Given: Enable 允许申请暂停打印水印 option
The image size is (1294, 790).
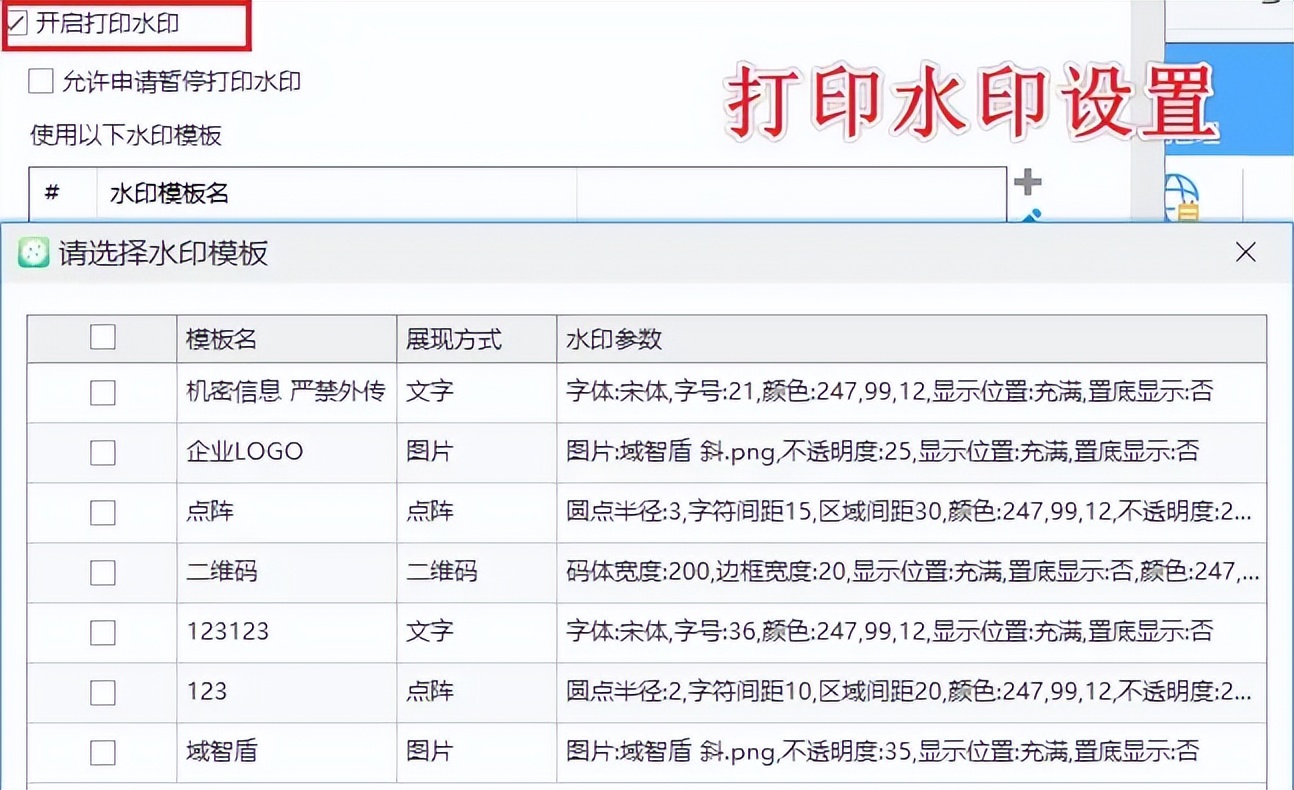Looking at the screenshot, I should [40, 80].
